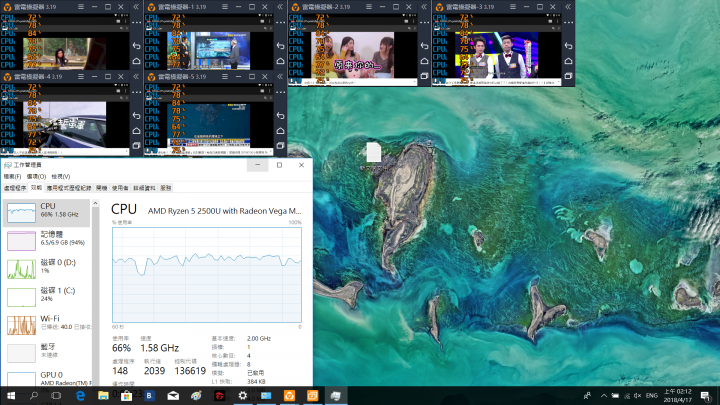The image size is (720, 405).
Task: Open 檢視(V) menu in Task Manager
Action: (61, 176)
